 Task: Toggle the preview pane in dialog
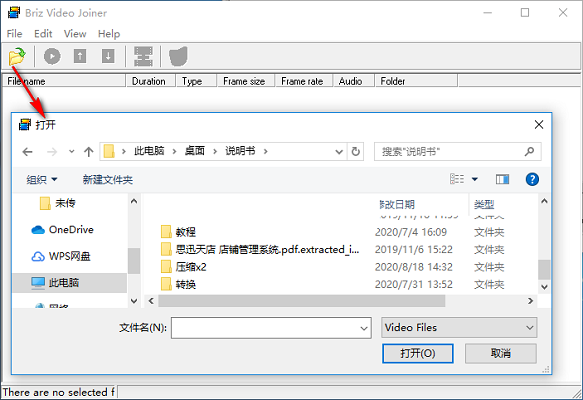click(x=502, y=180)
